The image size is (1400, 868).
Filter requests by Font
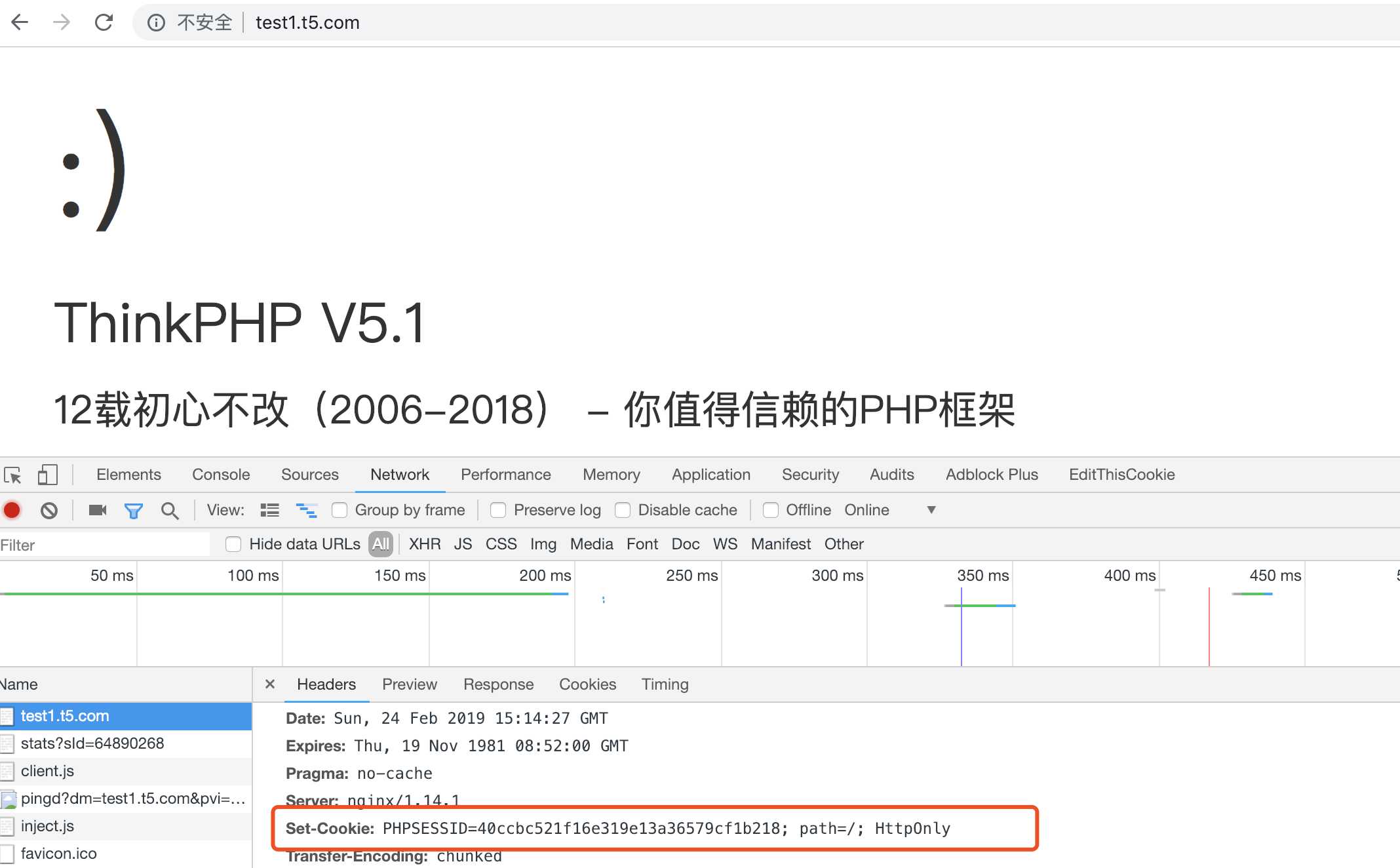[642, 544]
